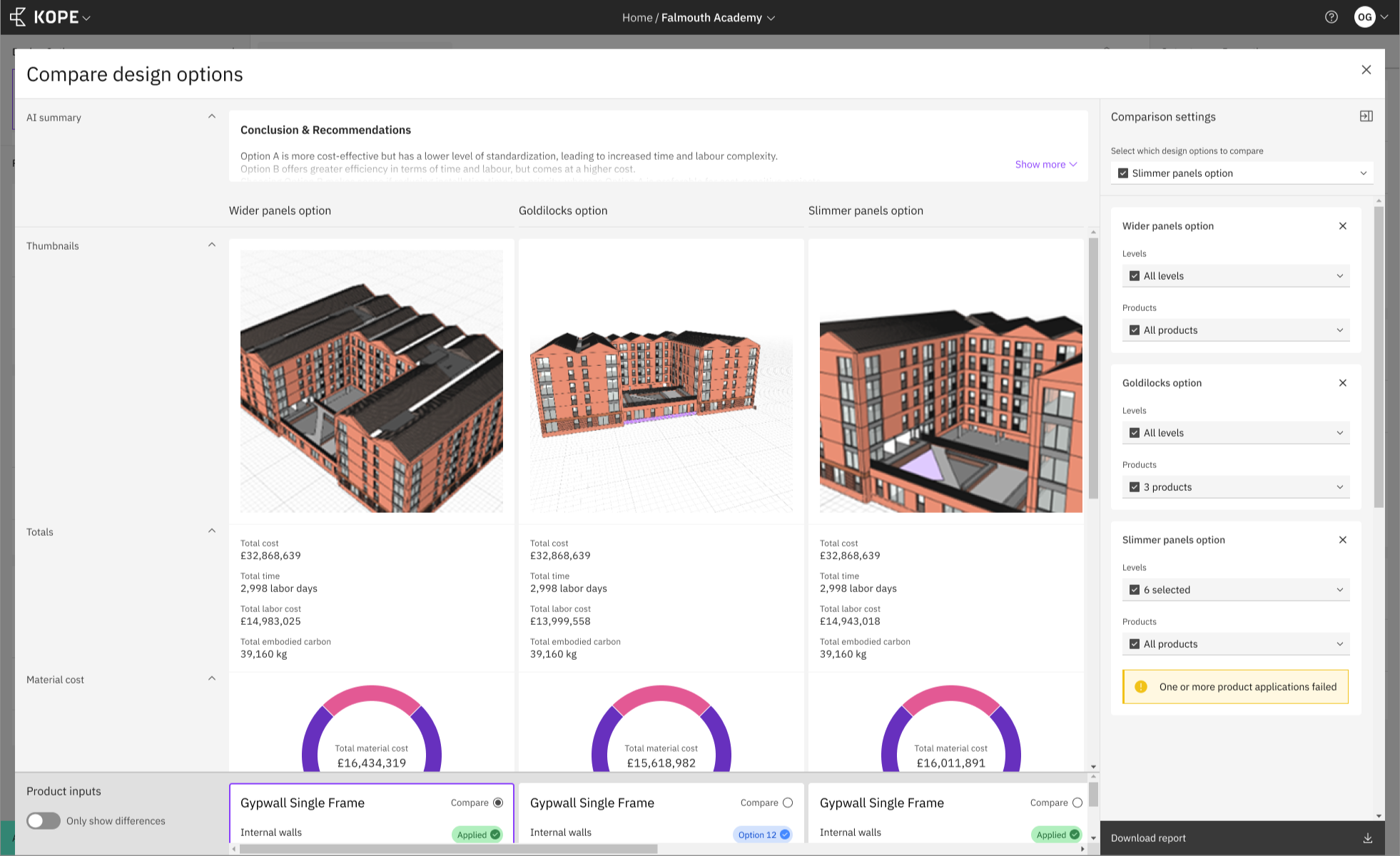Remove Wider panels option with X

[1342, 226]
